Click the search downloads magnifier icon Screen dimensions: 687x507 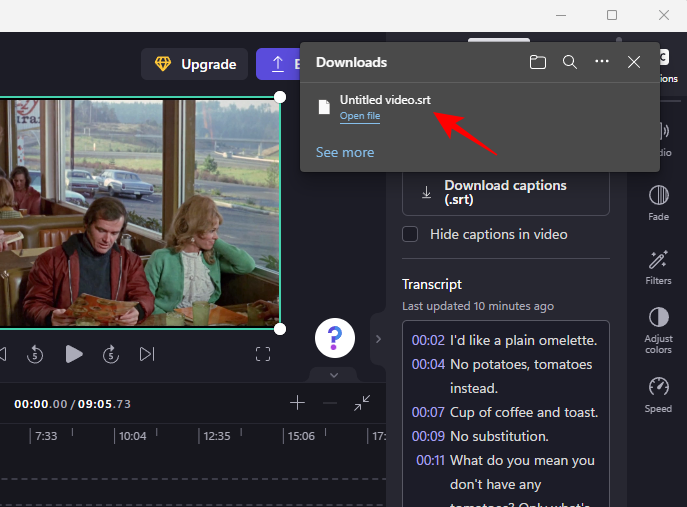point(570,62)
